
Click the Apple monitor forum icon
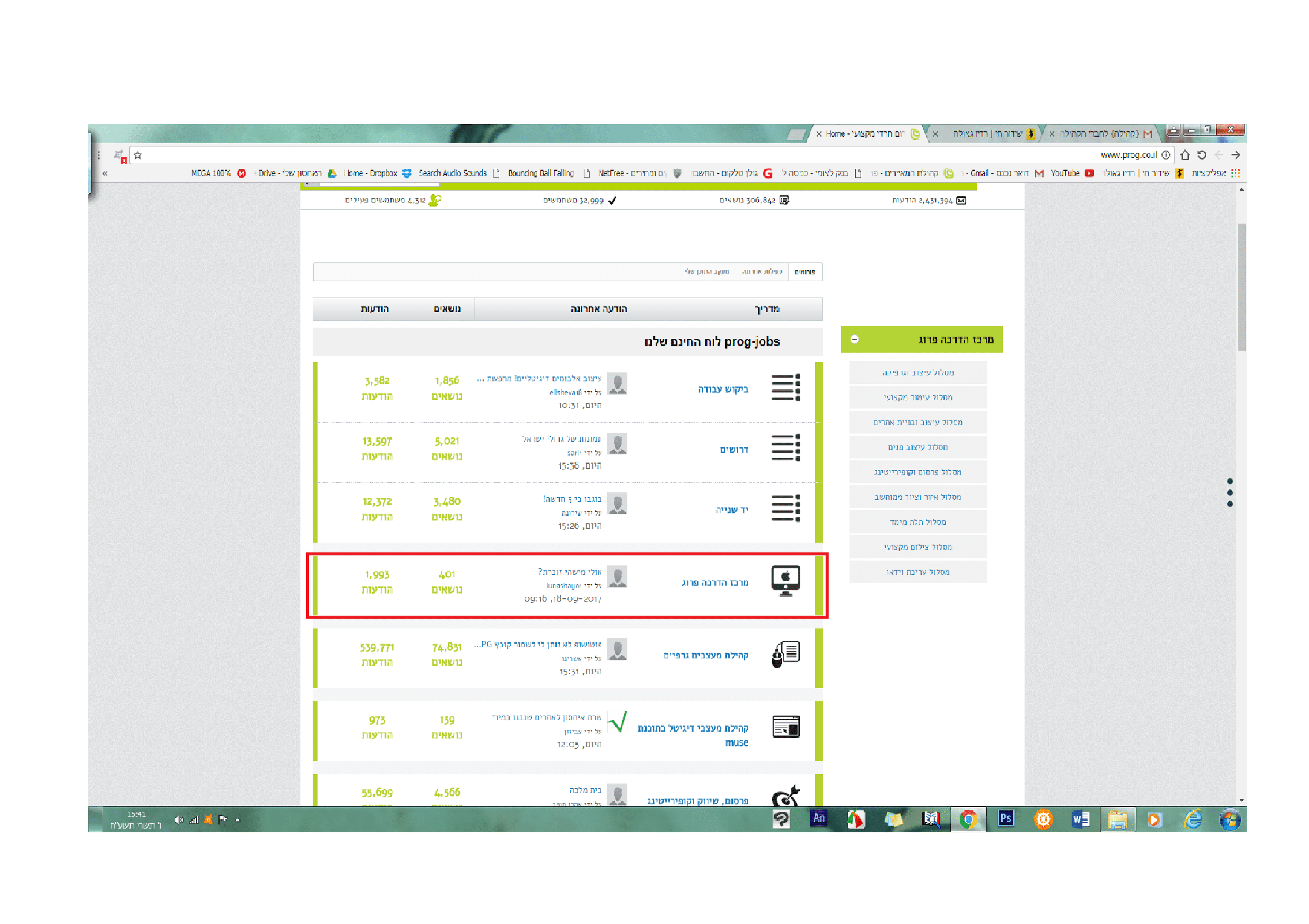point(785,581)
